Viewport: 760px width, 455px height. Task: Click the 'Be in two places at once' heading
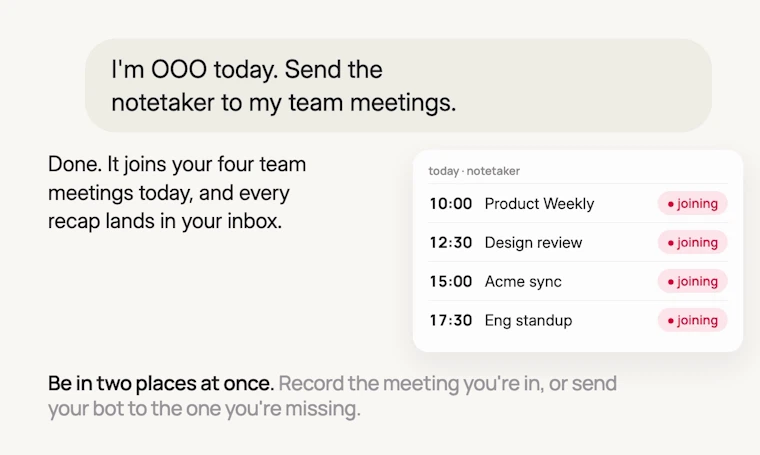coord(161,383)
